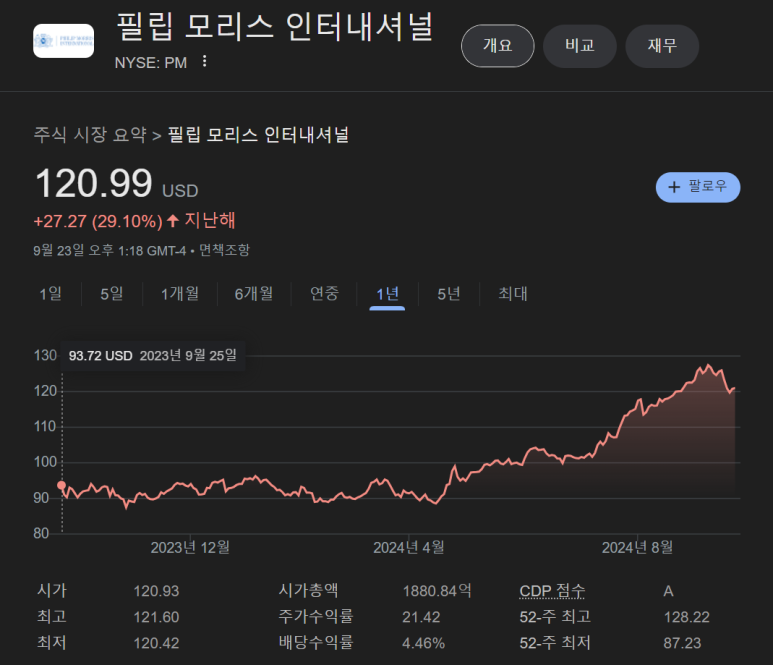Select the 5일 chart range
This screenshot has width=773, height=665.
tap(112, 294)
